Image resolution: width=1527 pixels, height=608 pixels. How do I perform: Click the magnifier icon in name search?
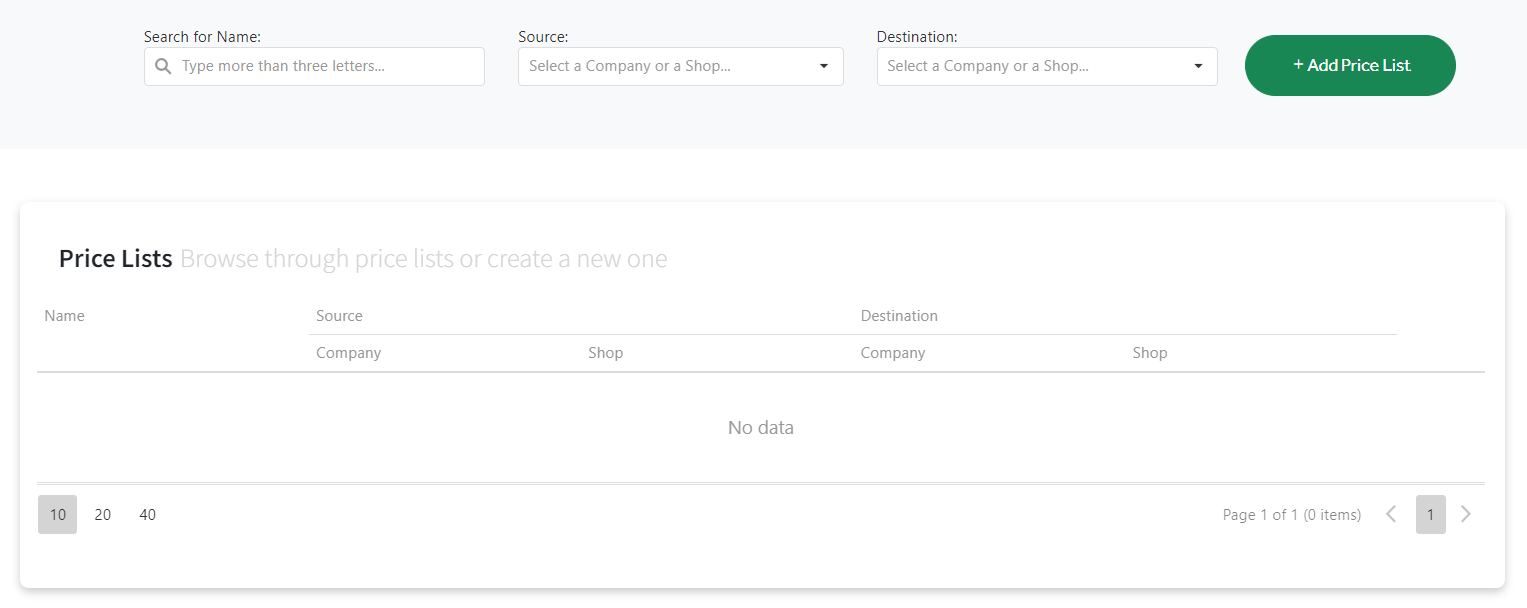(164, 66)
